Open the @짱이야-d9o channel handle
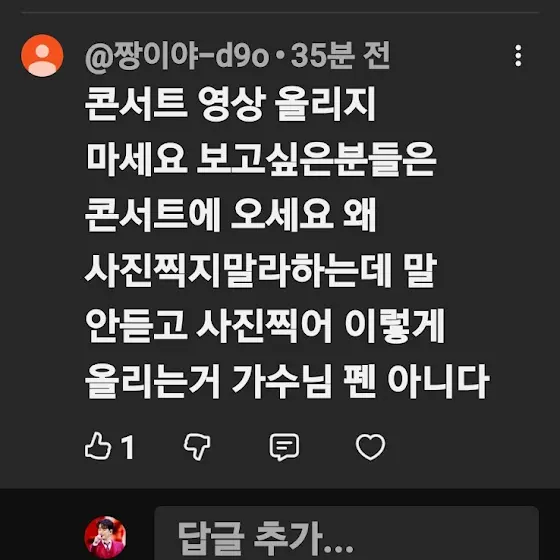The height and width of the screenshot is (560, 560). (177, 56)
